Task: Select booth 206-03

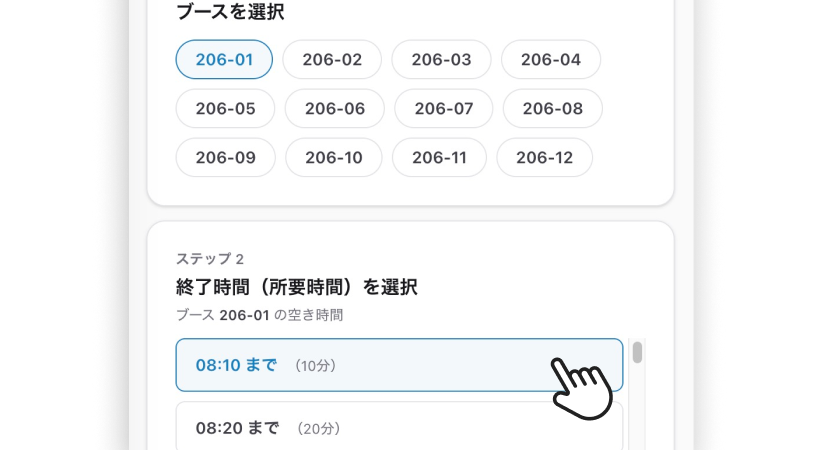Action: tap(441, 59)
